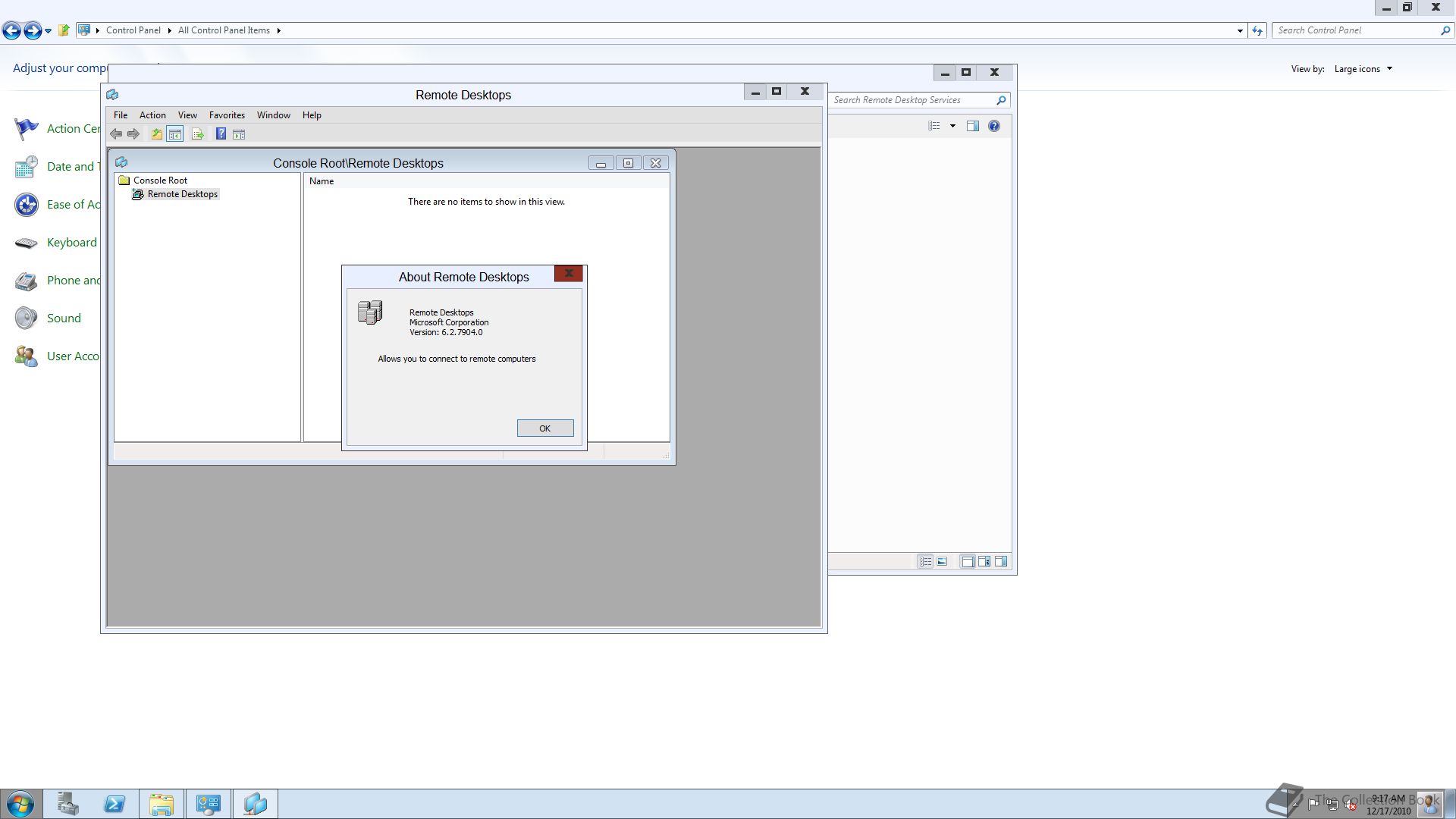
Task: Open Server Manager from taskbar
Action: pos(67,804)
